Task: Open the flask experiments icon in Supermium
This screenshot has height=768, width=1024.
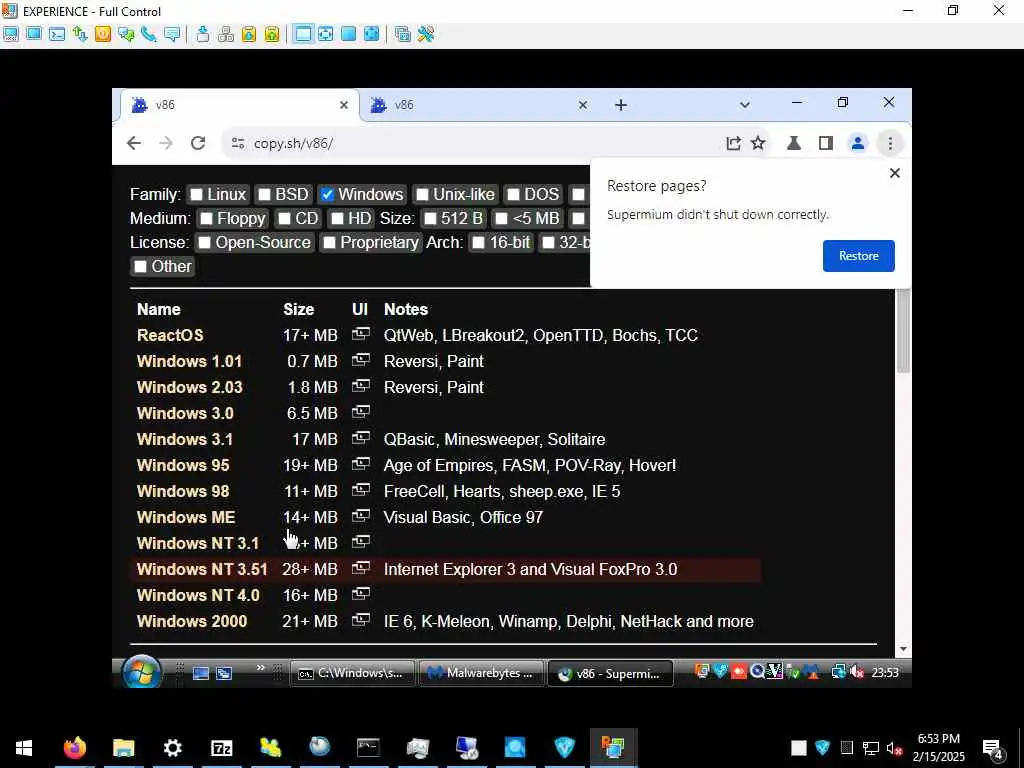Action: 794,143
